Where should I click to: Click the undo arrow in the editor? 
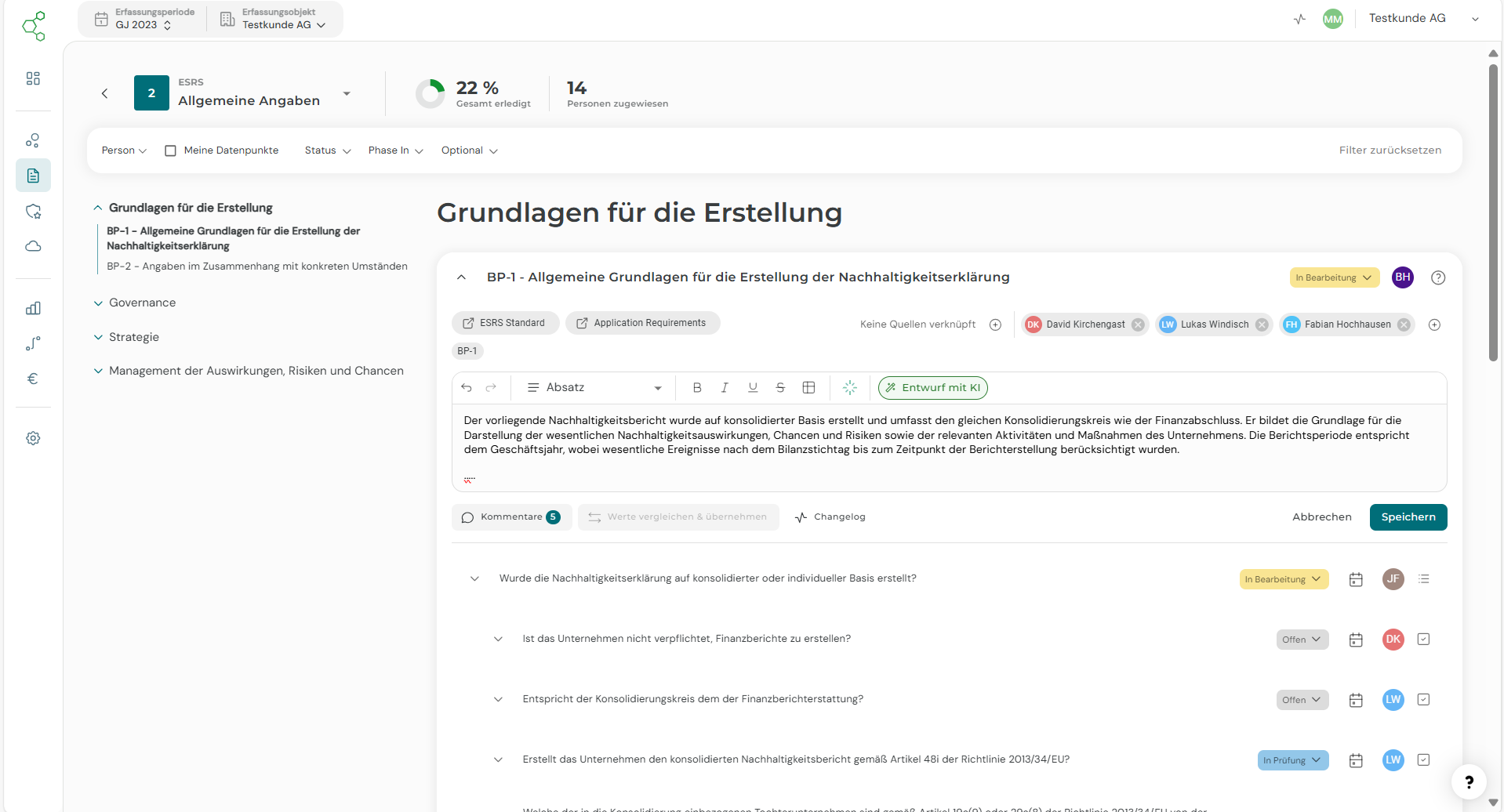tap(467, 387)
